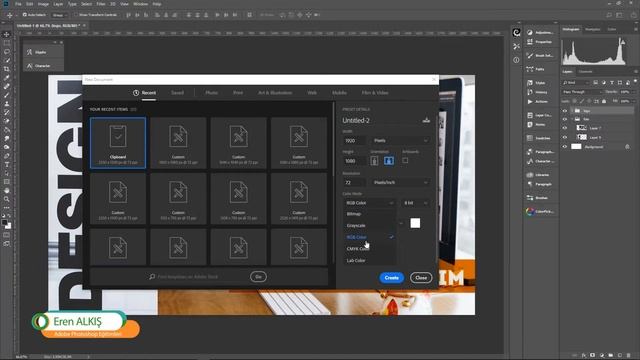This screenshot has height=360, width=640.
Task: Click the lock icon on Background layer
Action: pyautogui.click(x=627, y=147)
